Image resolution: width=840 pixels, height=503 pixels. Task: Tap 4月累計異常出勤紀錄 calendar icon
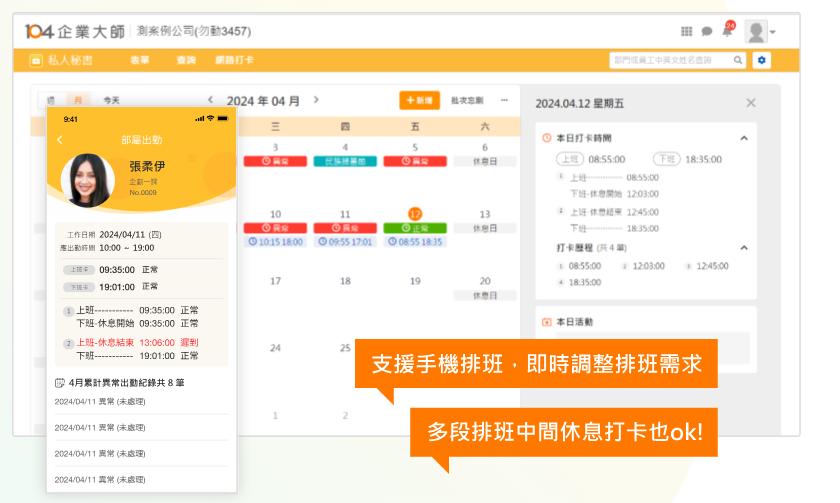coord(59,382)
